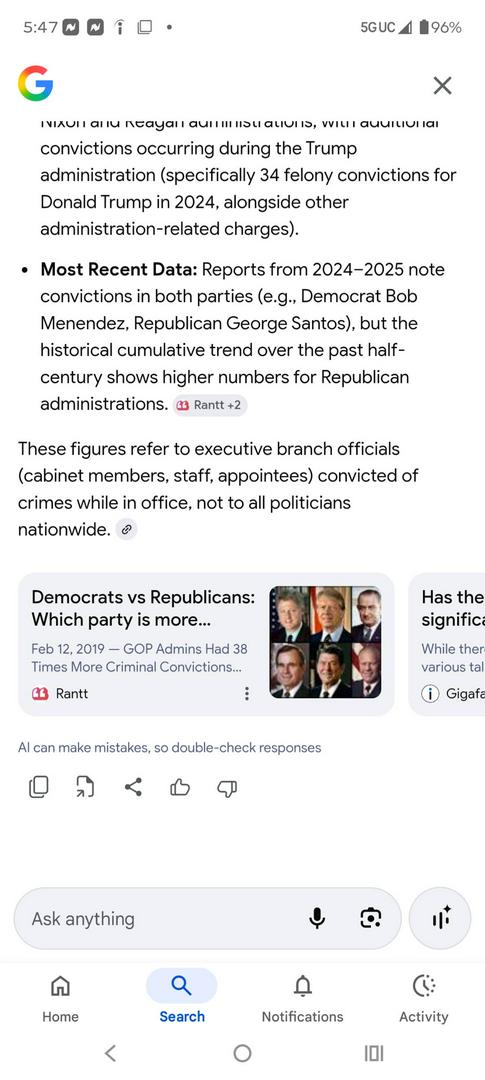Share the AI response
The width and height of the screenshot is (485, 1080).
click(x=133, y=787)
